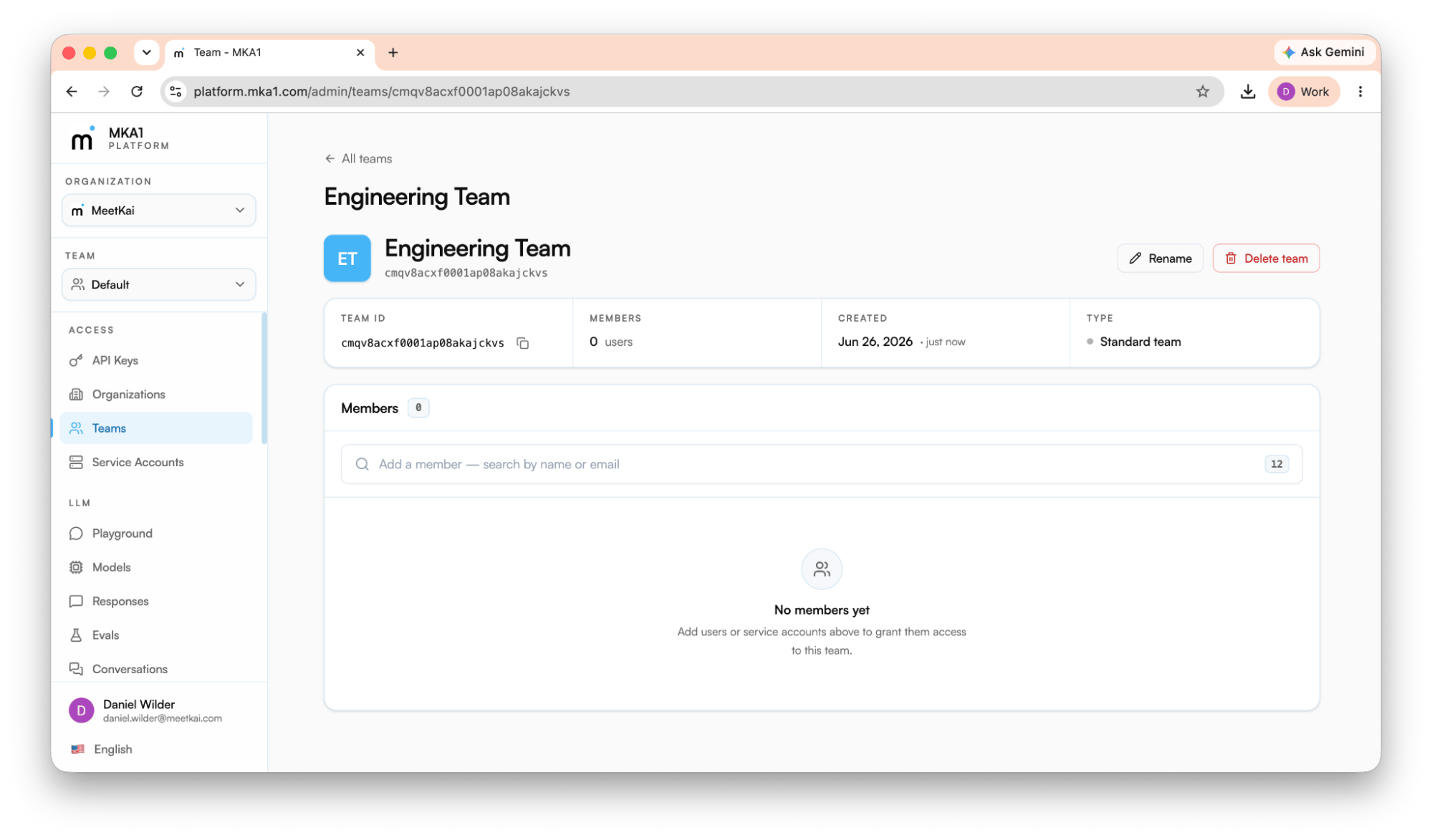This screenshot has height=840, width=1432.
Task: Open Conversations in sidebar
Action: 156,669
